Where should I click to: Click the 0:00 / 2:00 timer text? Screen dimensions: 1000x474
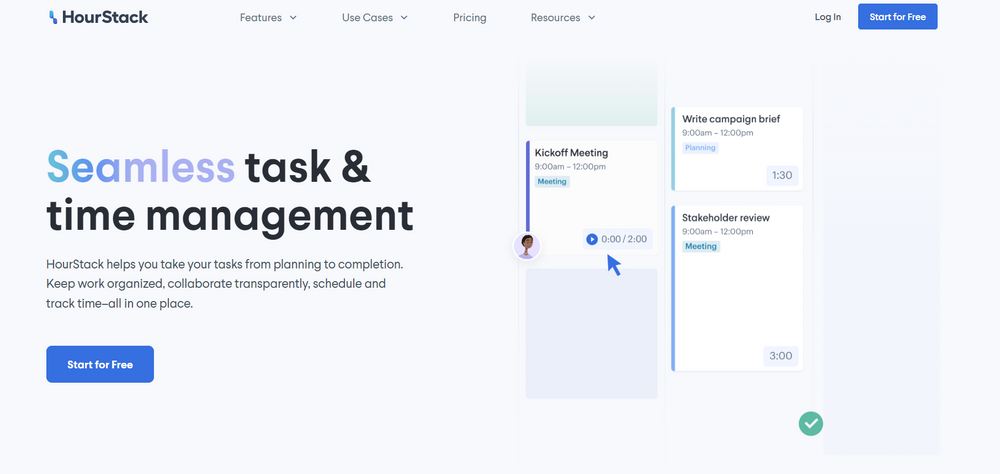(x=624, y=239)
